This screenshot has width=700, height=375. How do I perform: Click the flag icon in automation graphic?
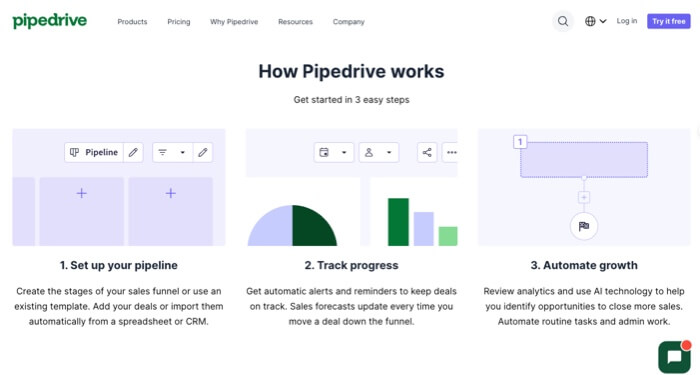coord(584,226)
